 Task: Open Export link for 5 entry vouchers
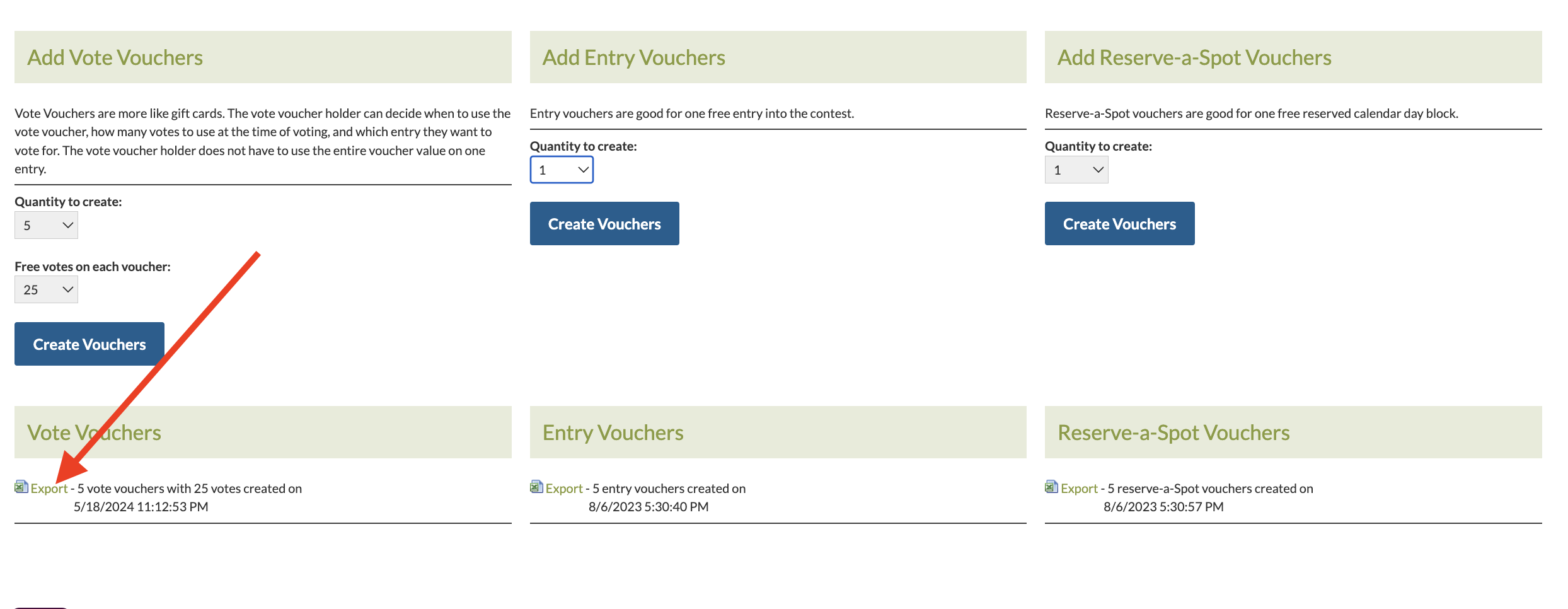click(564, 489)
